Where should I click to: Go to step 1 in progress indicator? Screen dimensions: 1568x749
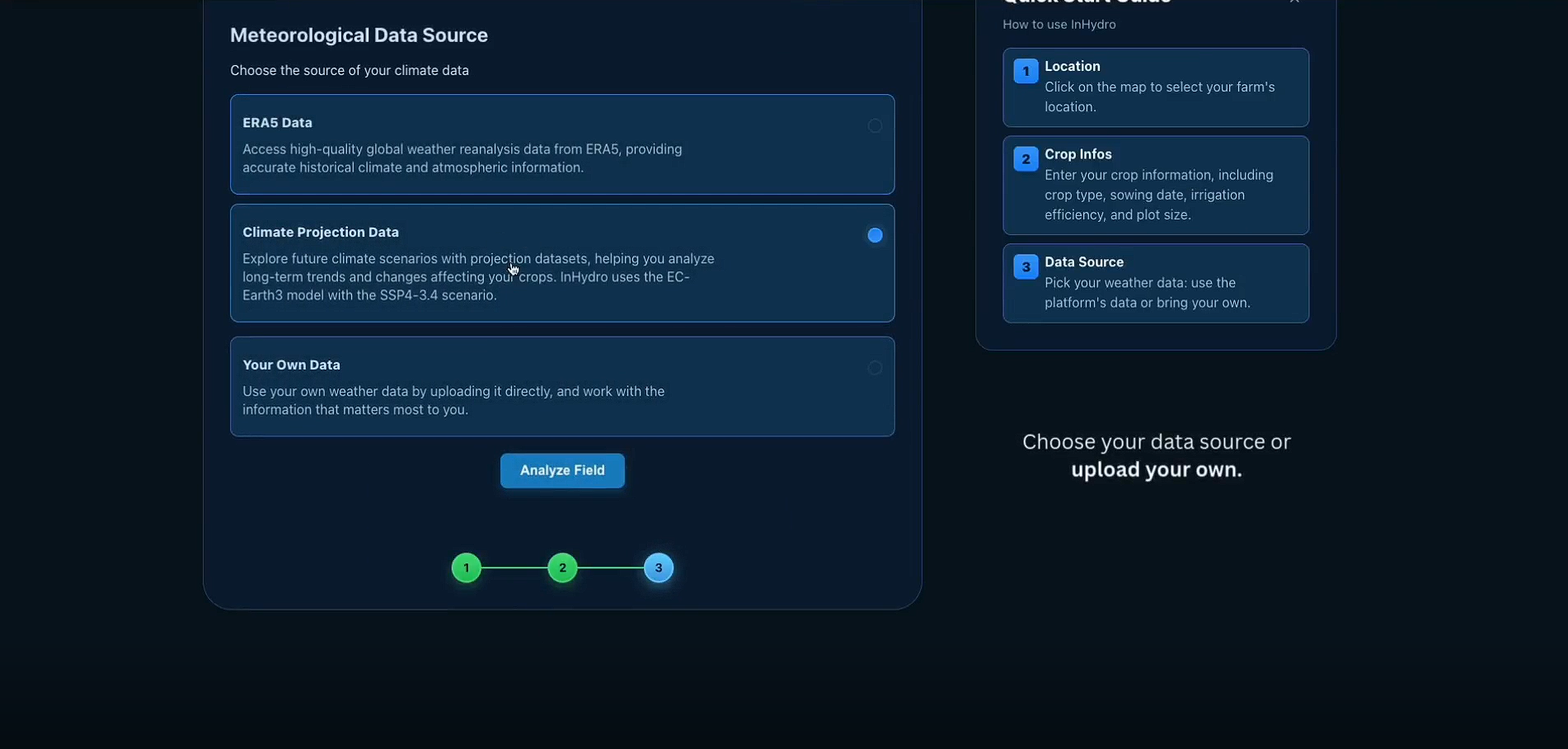coord(467,568)
